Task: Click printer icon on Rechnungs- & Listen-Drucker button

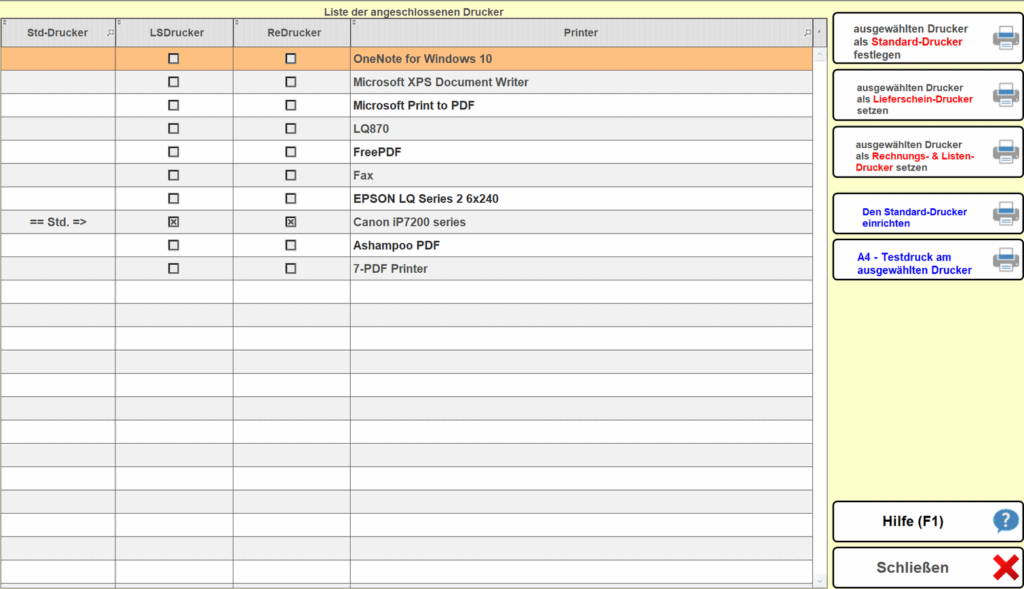Action: (x=1006, y=151)
